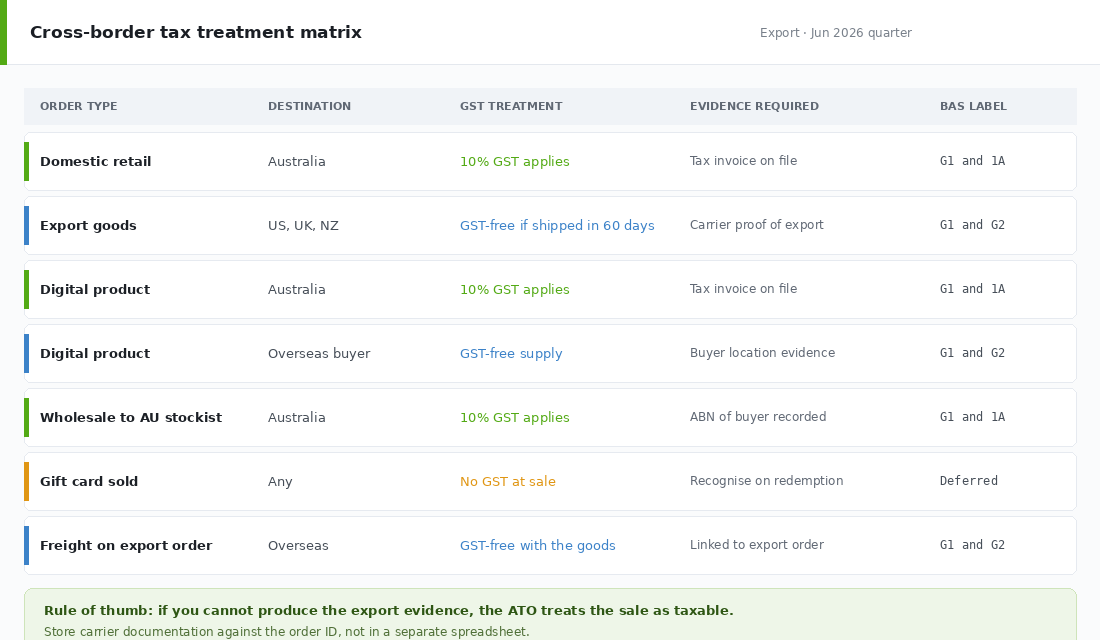Viewport: 1100px width, 640px height.
Task: Click 'Export · Jun 2026 quarter' label
Action: [836, 33]
